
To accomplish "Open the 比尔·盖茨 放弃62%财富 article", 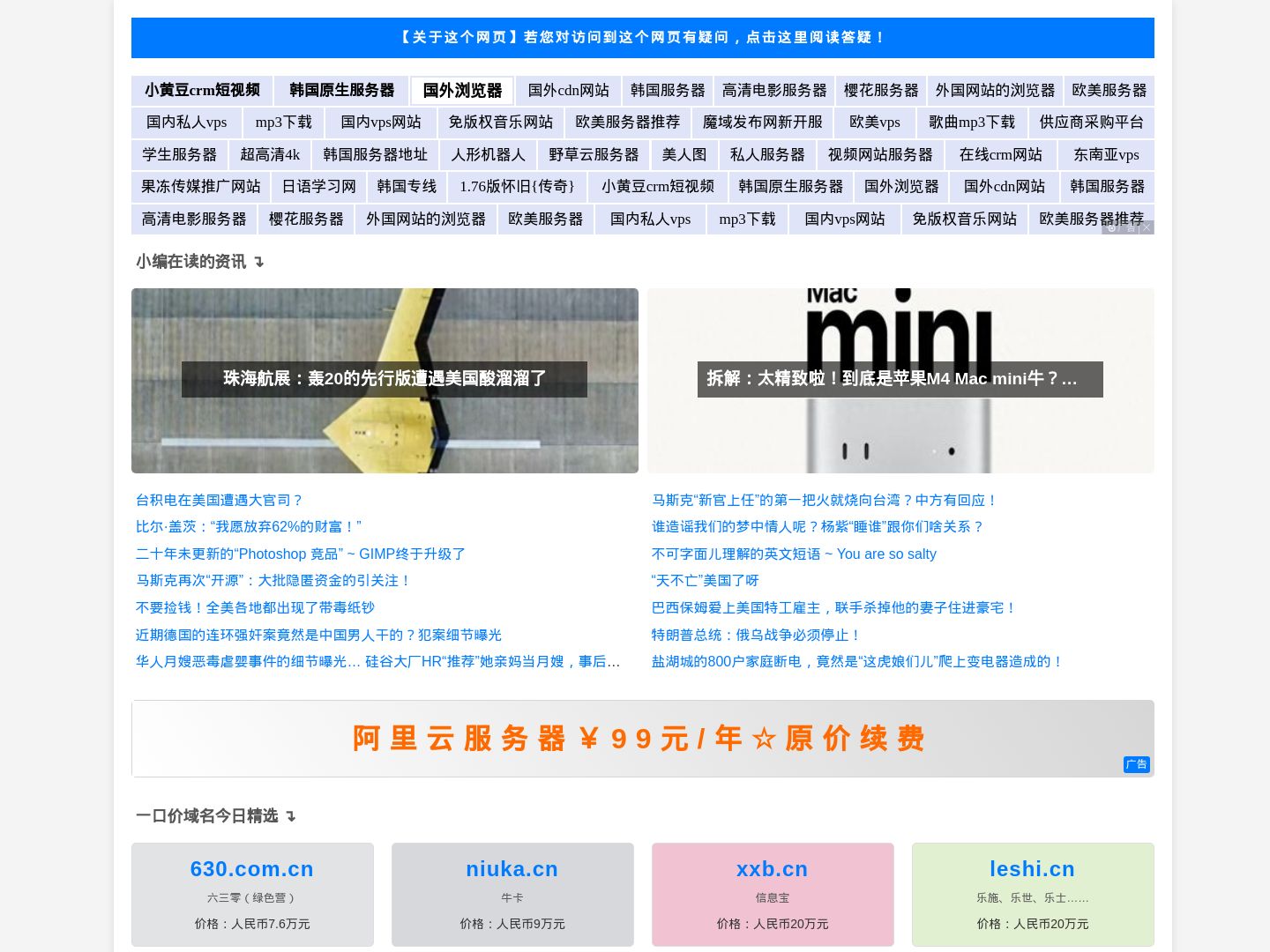I will click(249, 527).
